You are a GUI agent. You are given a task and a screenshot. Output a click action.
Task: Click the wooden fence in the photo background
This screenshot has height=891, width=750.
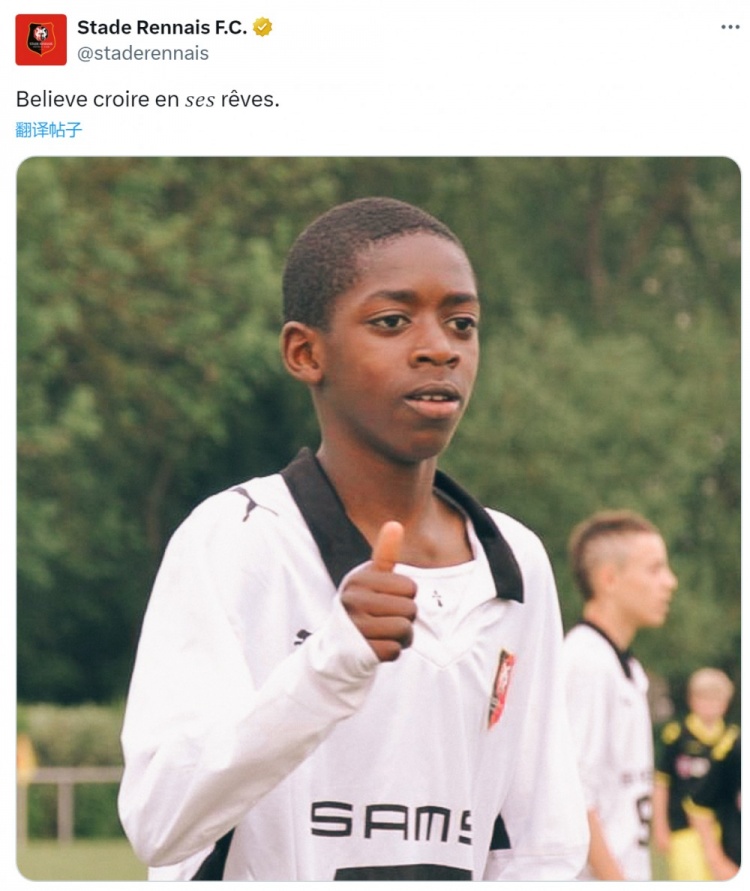tap(69, 801)
